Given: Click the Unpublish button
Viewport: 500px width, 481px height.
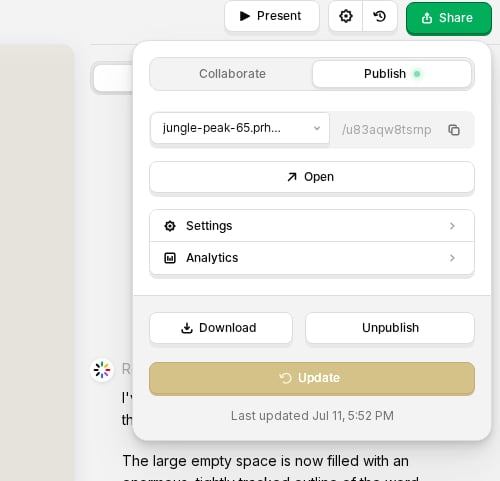Looking at the screenshot, I should [x=390, y=328].
